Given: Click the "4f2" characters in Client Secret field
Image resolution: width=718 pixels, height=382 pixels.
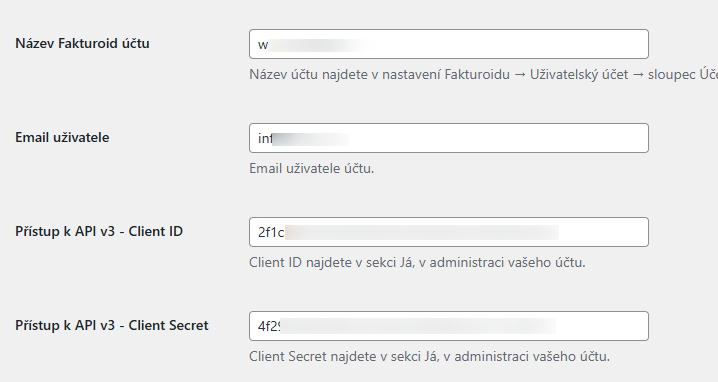Looking at the screenshot, I should pyautogui.click(x=269, y=327).
